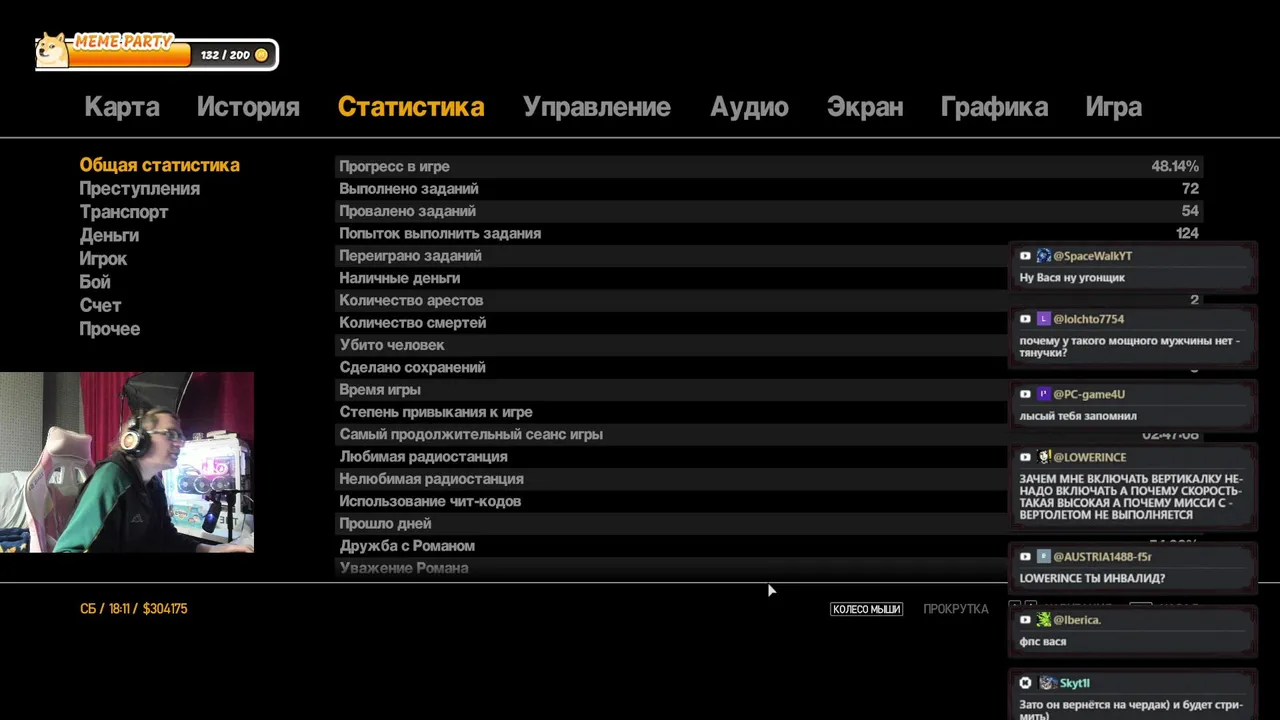Select the Игрок statistics category
This screenshot has height=720, width=1280.
[103, 259]
